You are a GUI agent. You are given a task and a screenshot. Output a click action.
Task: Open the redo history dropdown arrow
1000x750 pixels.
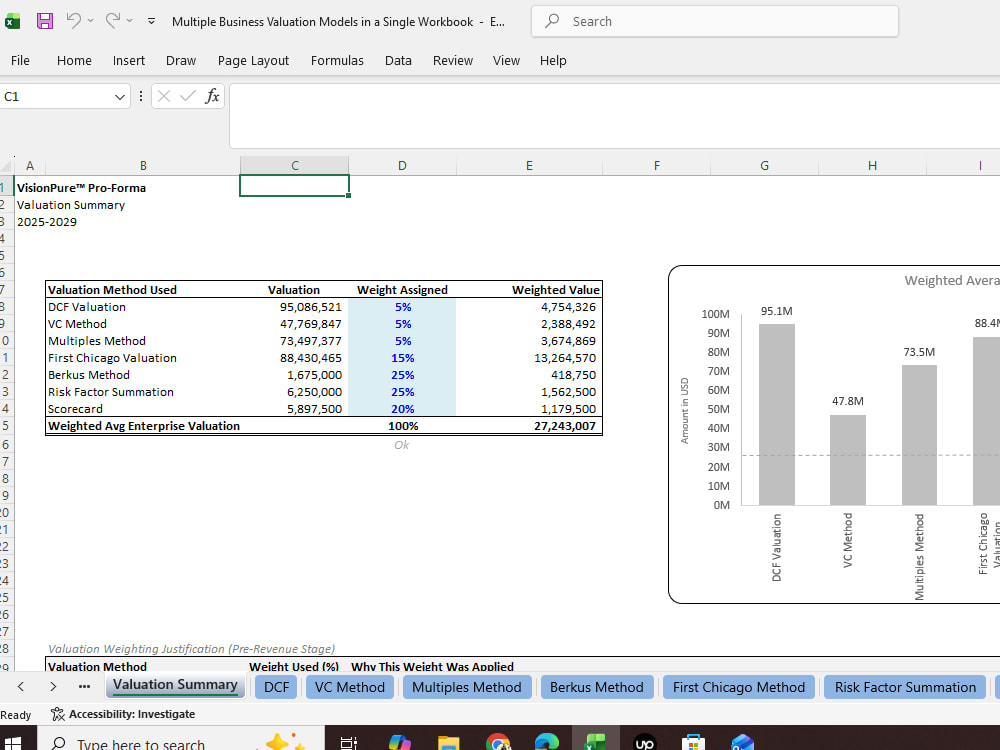[129, 21]
